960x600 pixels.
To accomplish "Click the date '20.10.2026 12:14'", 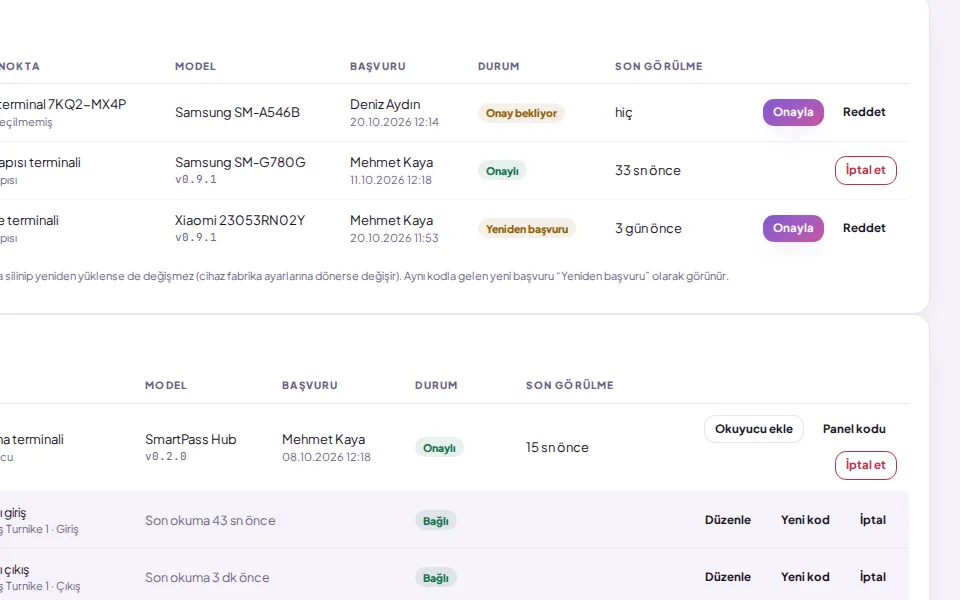I will coord(394,122).
